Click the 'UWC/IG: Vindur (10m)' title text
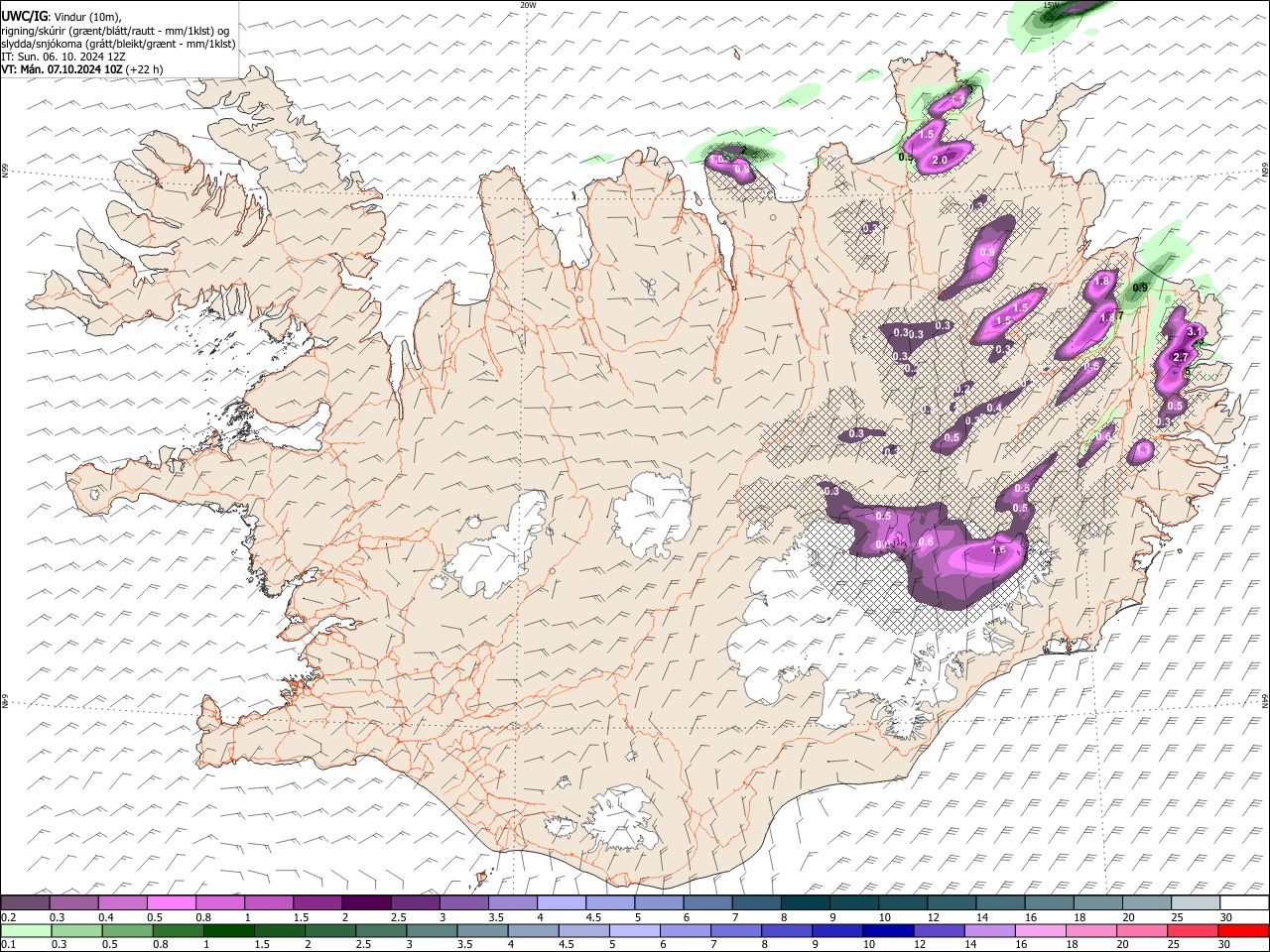The image size is (1270, 952). [62, 17]
